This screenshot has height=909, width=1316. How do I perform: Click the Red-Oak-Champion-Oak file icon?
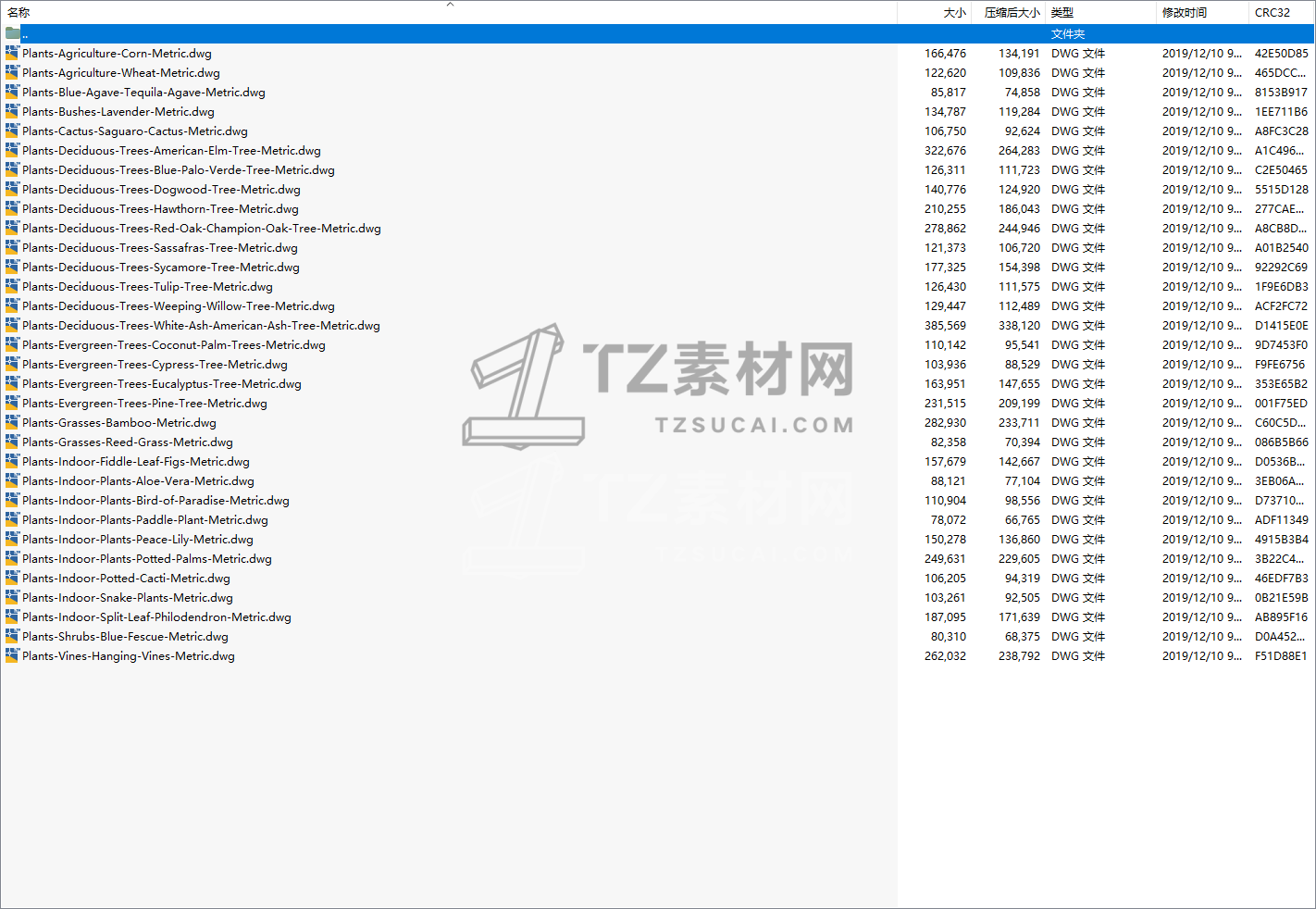pos(12,229)
